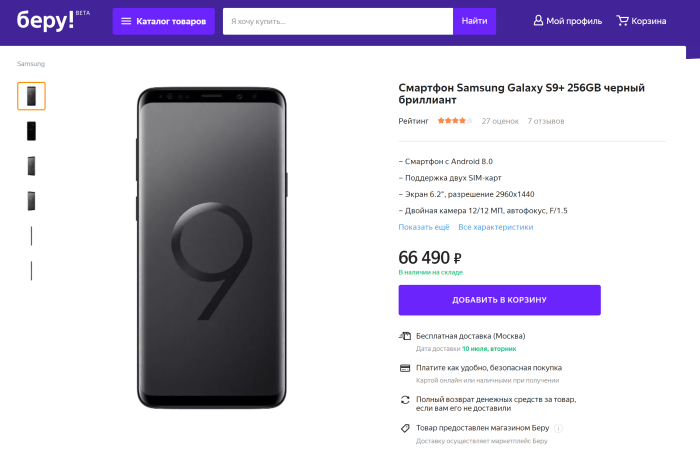Click the hamburger icon in Каталог товаров
700x455 pixels.
pos(126,21)
